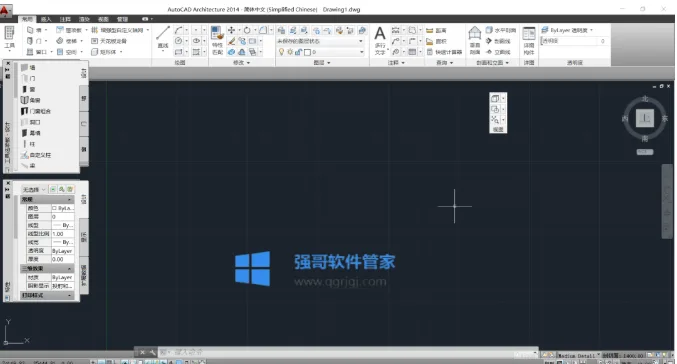
Task: Expand the Inquiry (查询) panel dropdown
Action: pyautogui.click(x=444, y=63)
